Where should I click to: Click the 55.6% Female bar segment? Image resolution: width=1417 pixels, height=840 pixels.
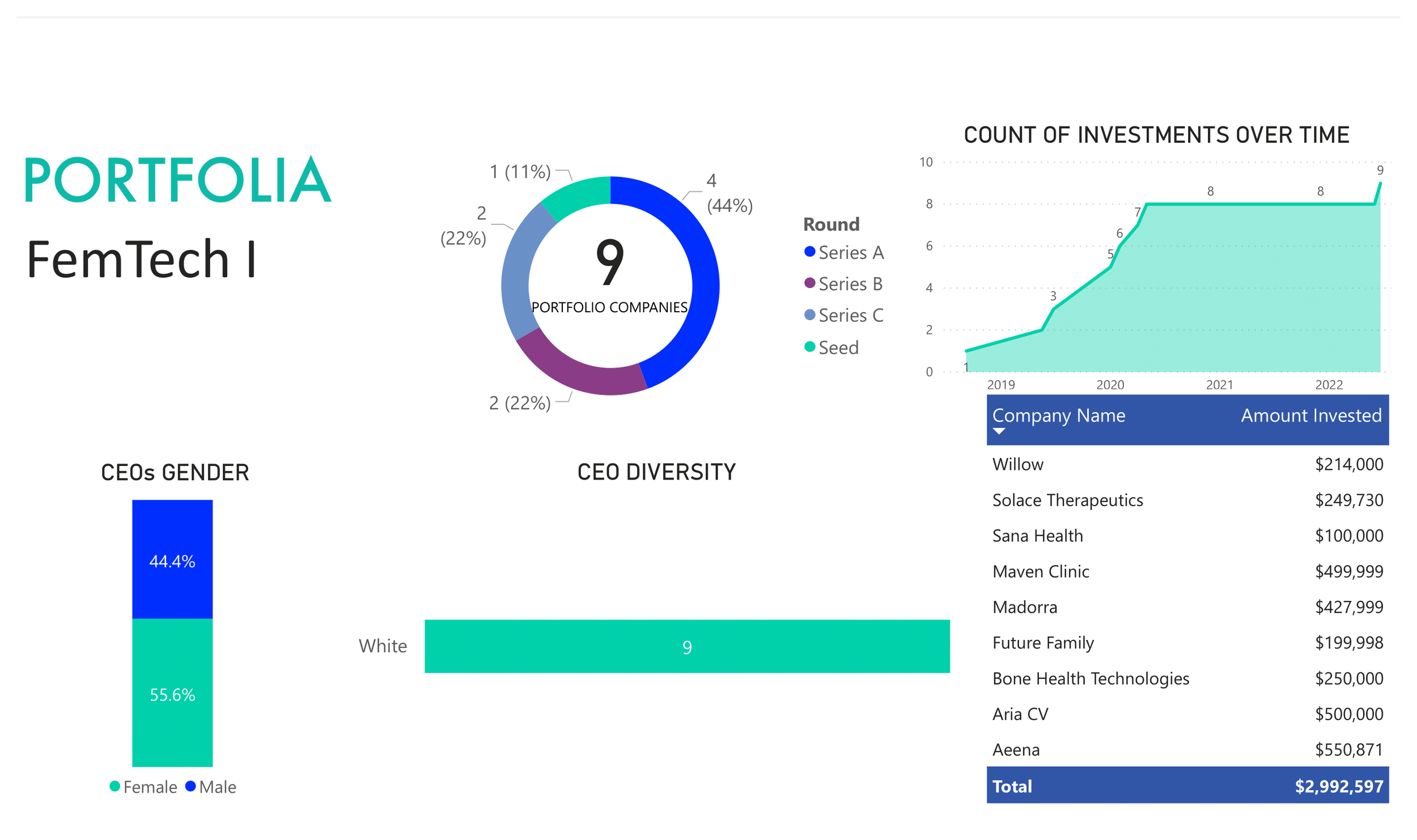point(172,693)
